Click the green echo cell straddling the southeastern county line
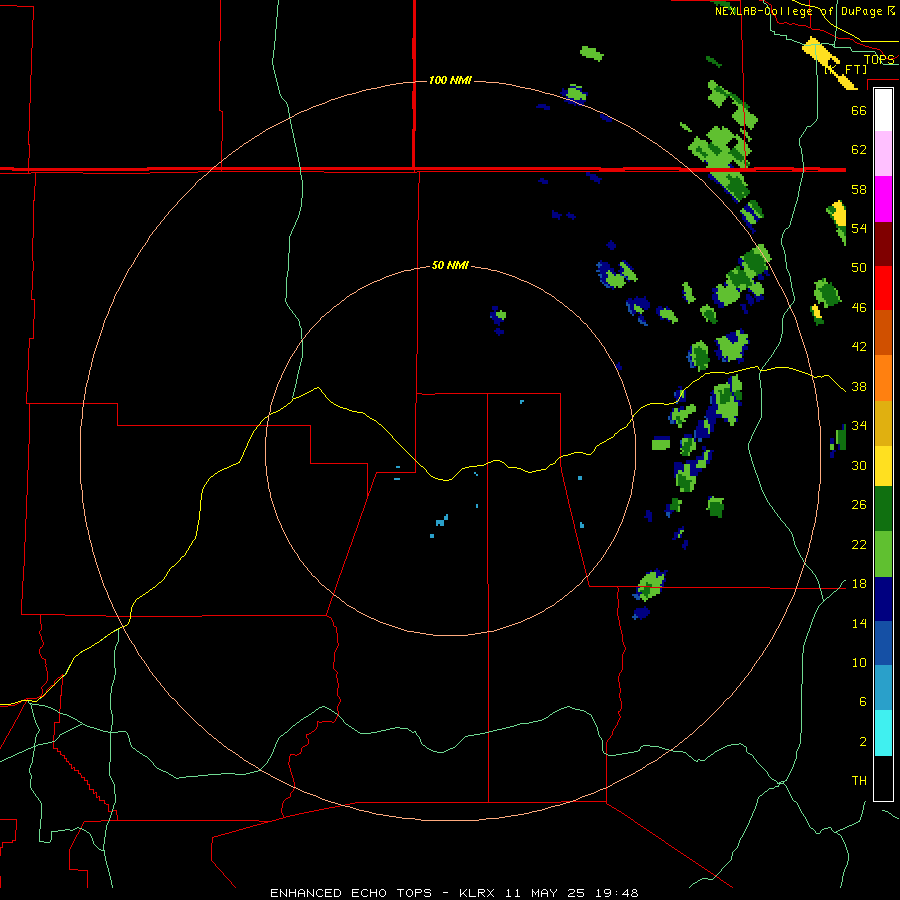The height and width of the screenshot is (900, 900). [650, 585]
